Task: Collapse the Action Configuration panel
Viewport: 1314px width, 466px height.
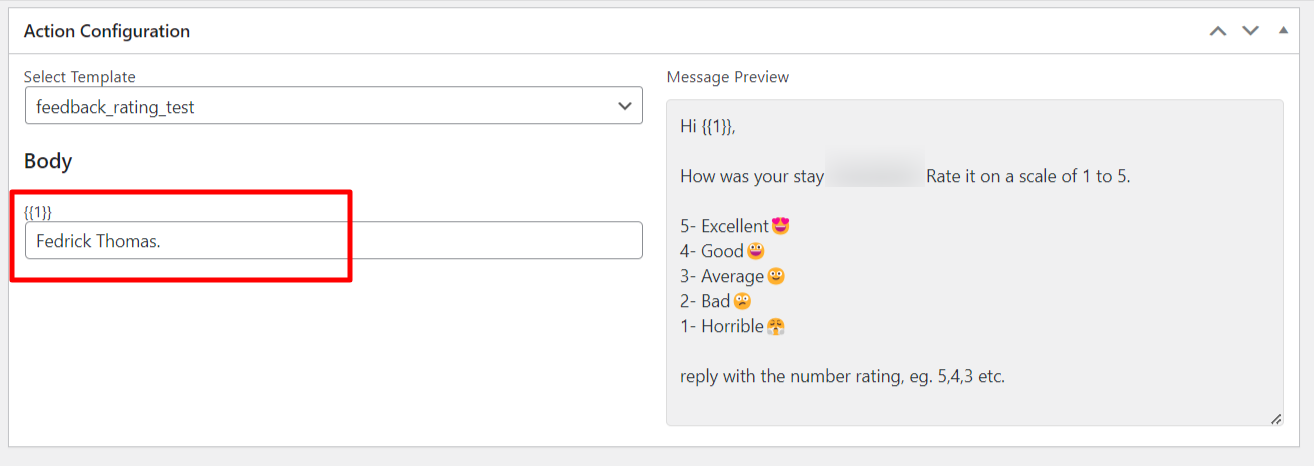Action: tap(1283, 31)
